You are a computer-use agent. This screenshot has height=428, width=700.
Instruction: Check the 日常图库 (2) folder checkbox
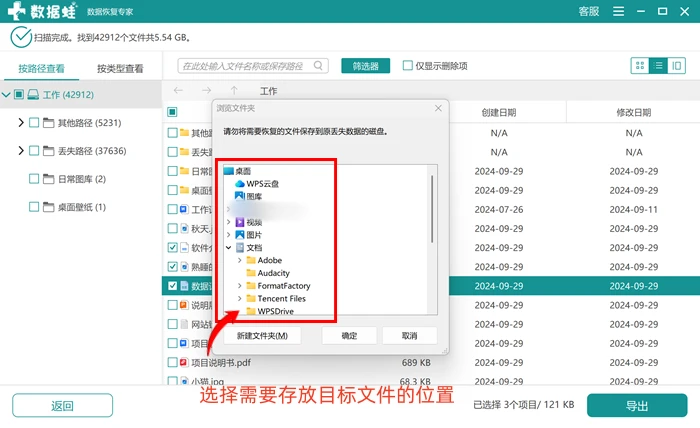click(34, 179)
